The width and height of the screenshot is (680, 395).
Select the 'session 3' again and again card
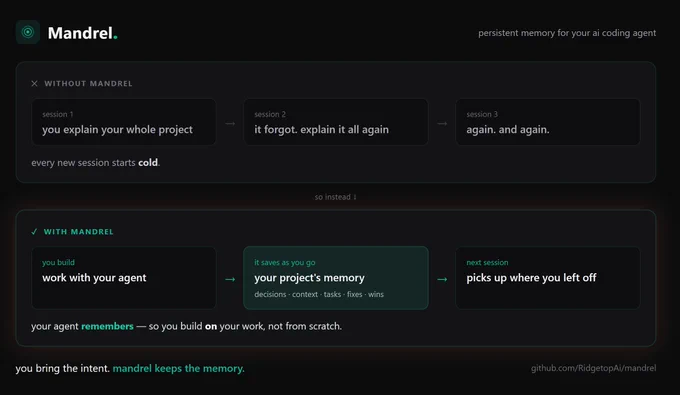[548, 122]
